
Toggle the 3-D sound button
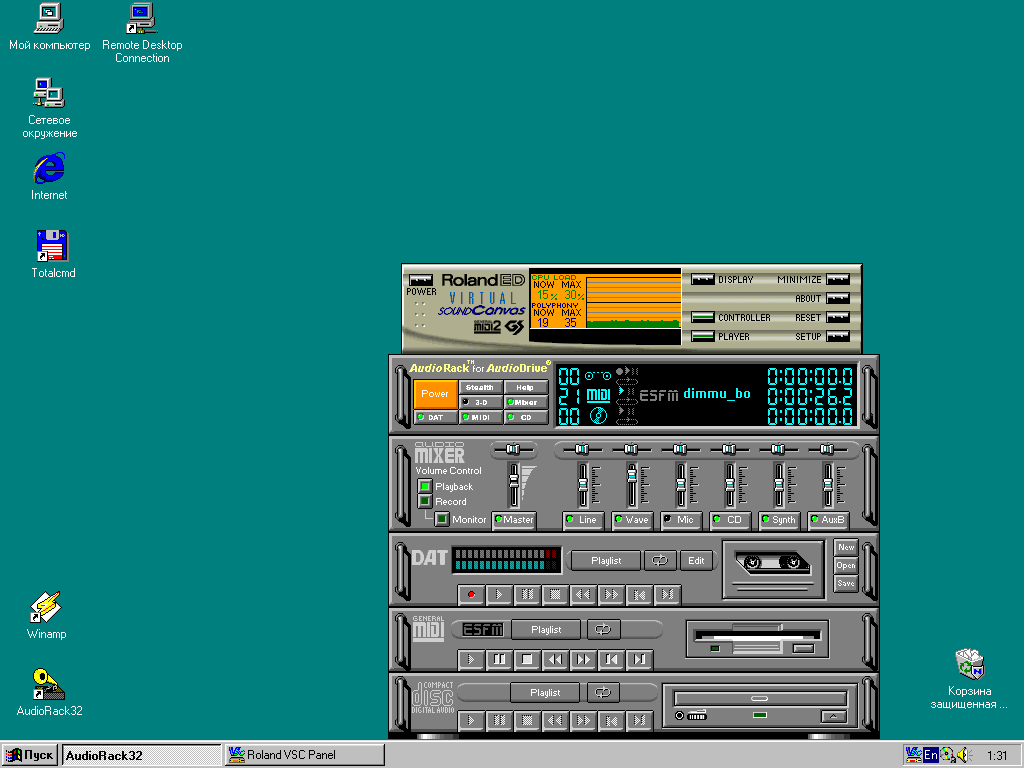pos(480,402)
